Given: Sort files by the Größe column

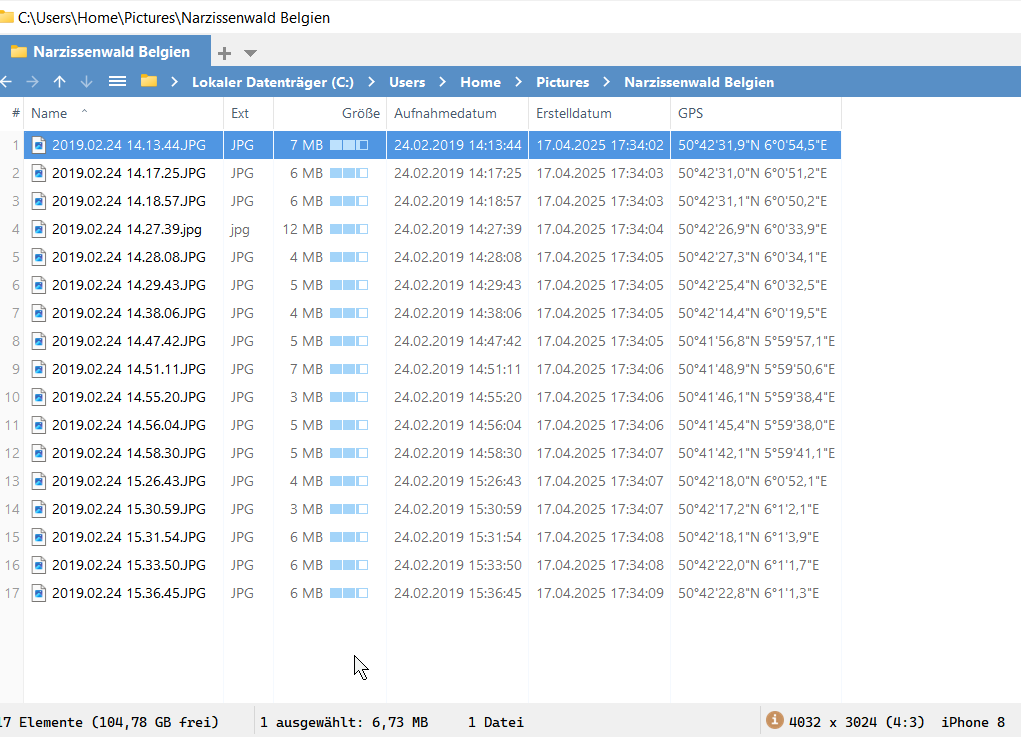Looking at the screenshot, I should (x=360, y=113).
